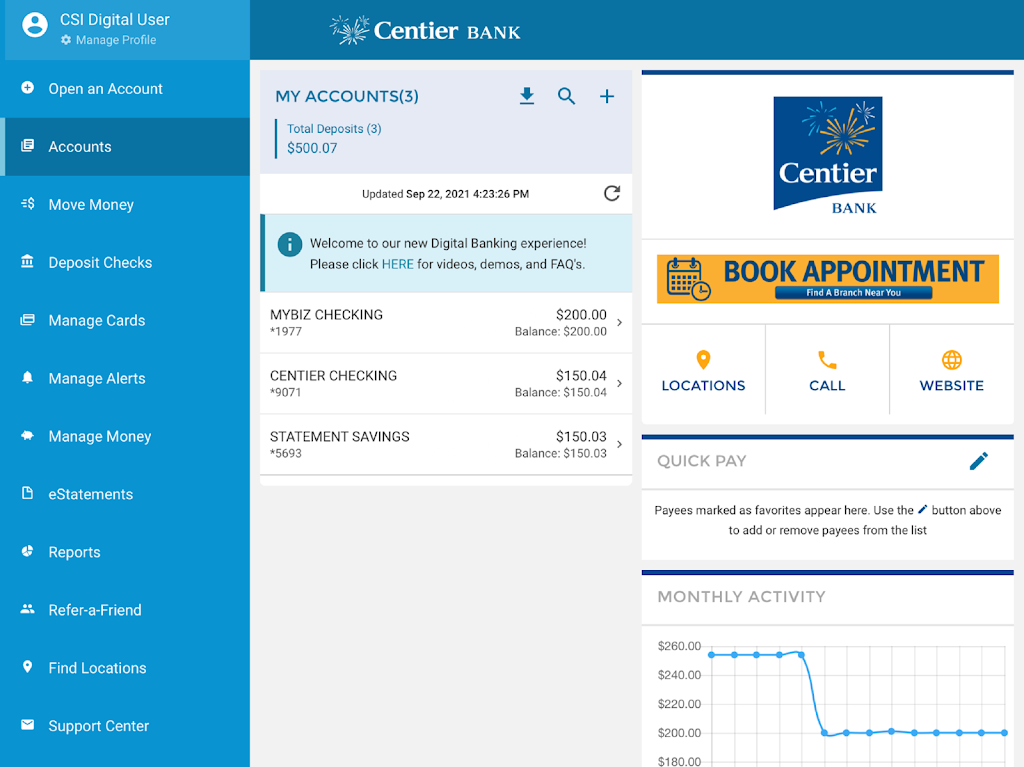The height and width of the screenshot is (767, 1024).
Task: Open LOCATIONS button
Action: (703, 370)
